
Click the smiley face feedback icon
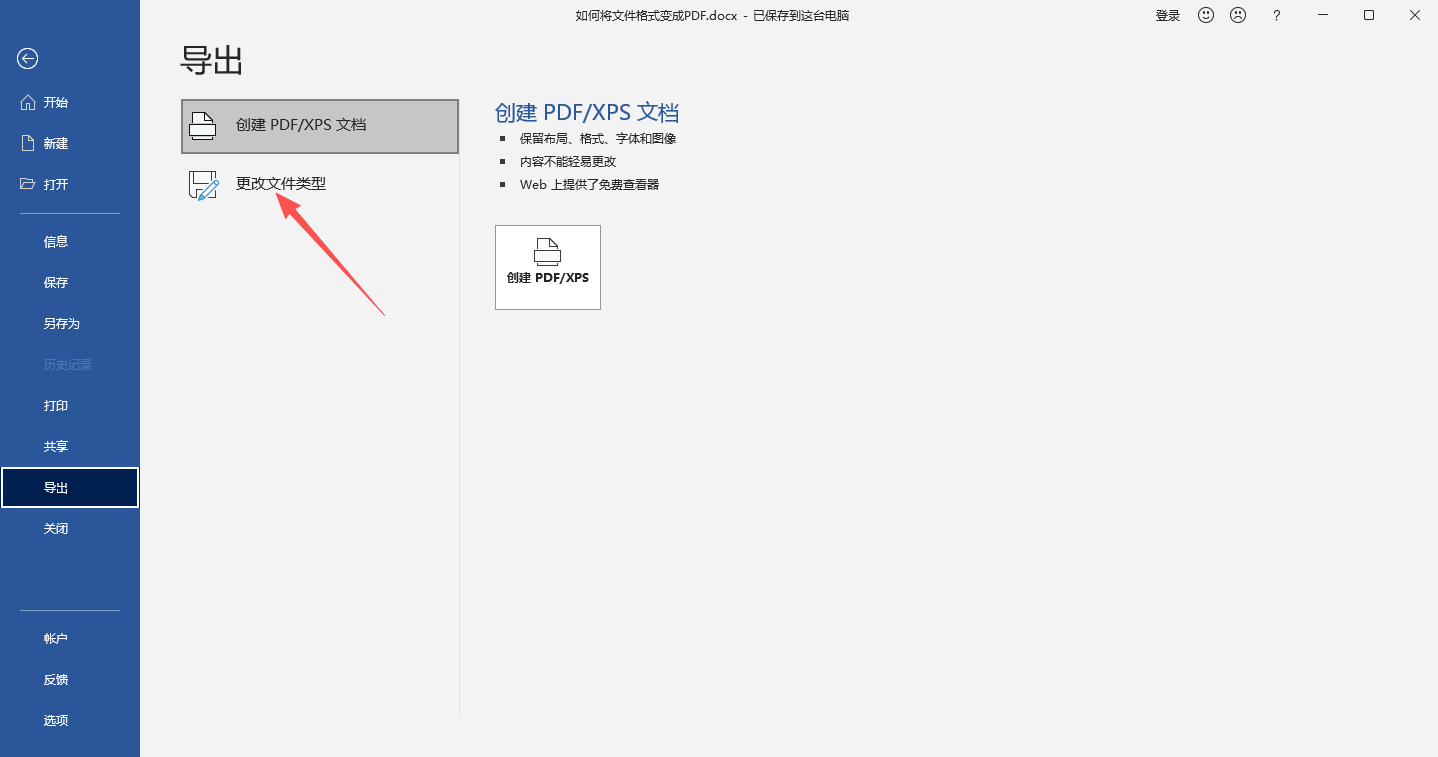pos(1206,15)
